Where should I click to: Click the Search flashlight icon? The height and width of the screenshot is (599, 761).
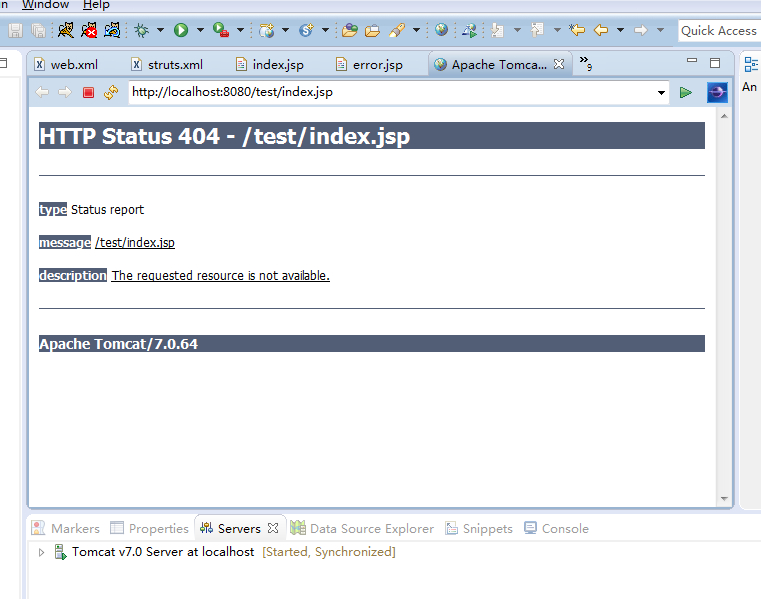pos(397,30)
